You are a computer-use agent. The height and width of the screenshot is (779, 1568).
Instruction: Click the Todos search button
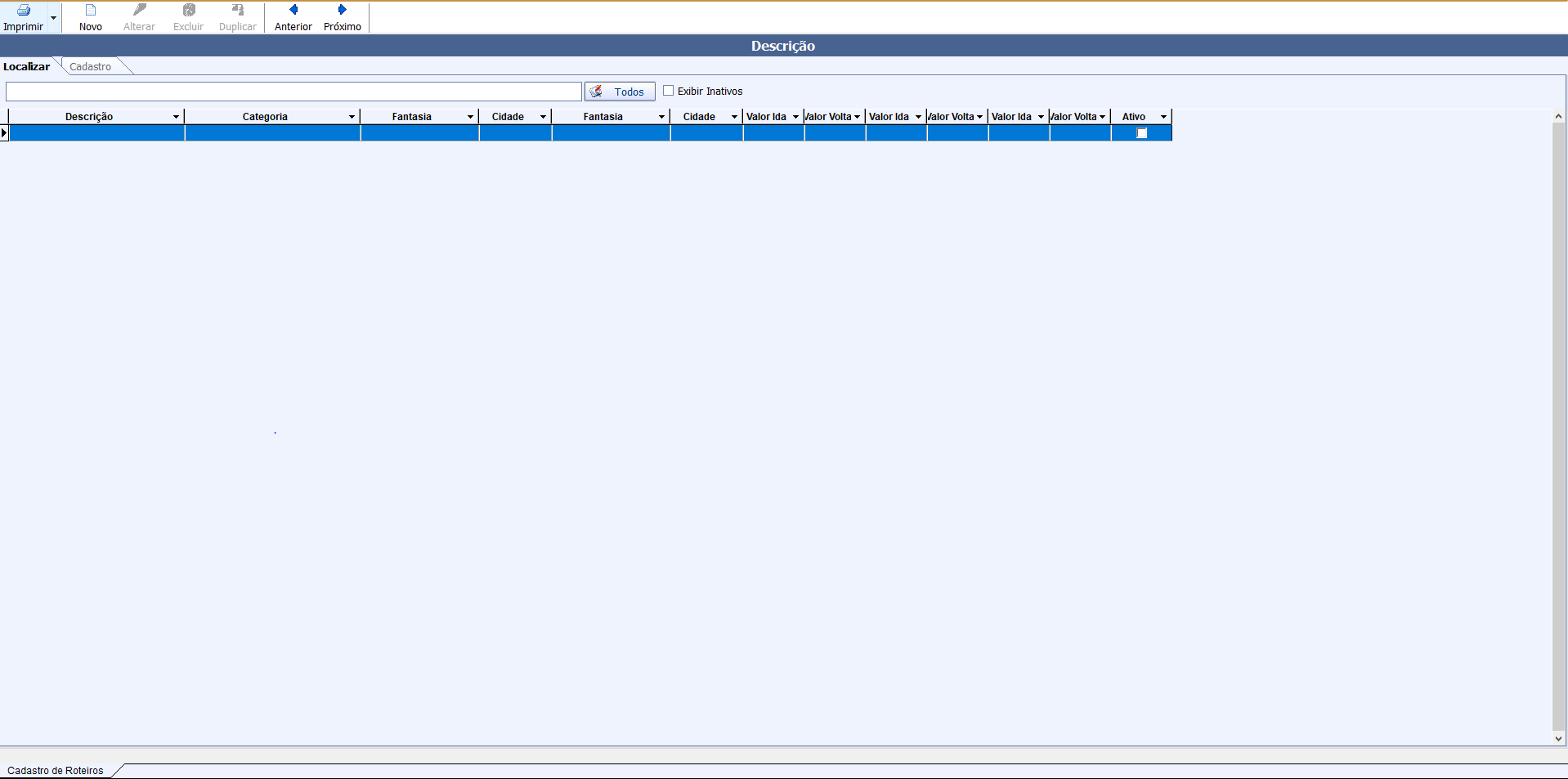click(620, 92)
